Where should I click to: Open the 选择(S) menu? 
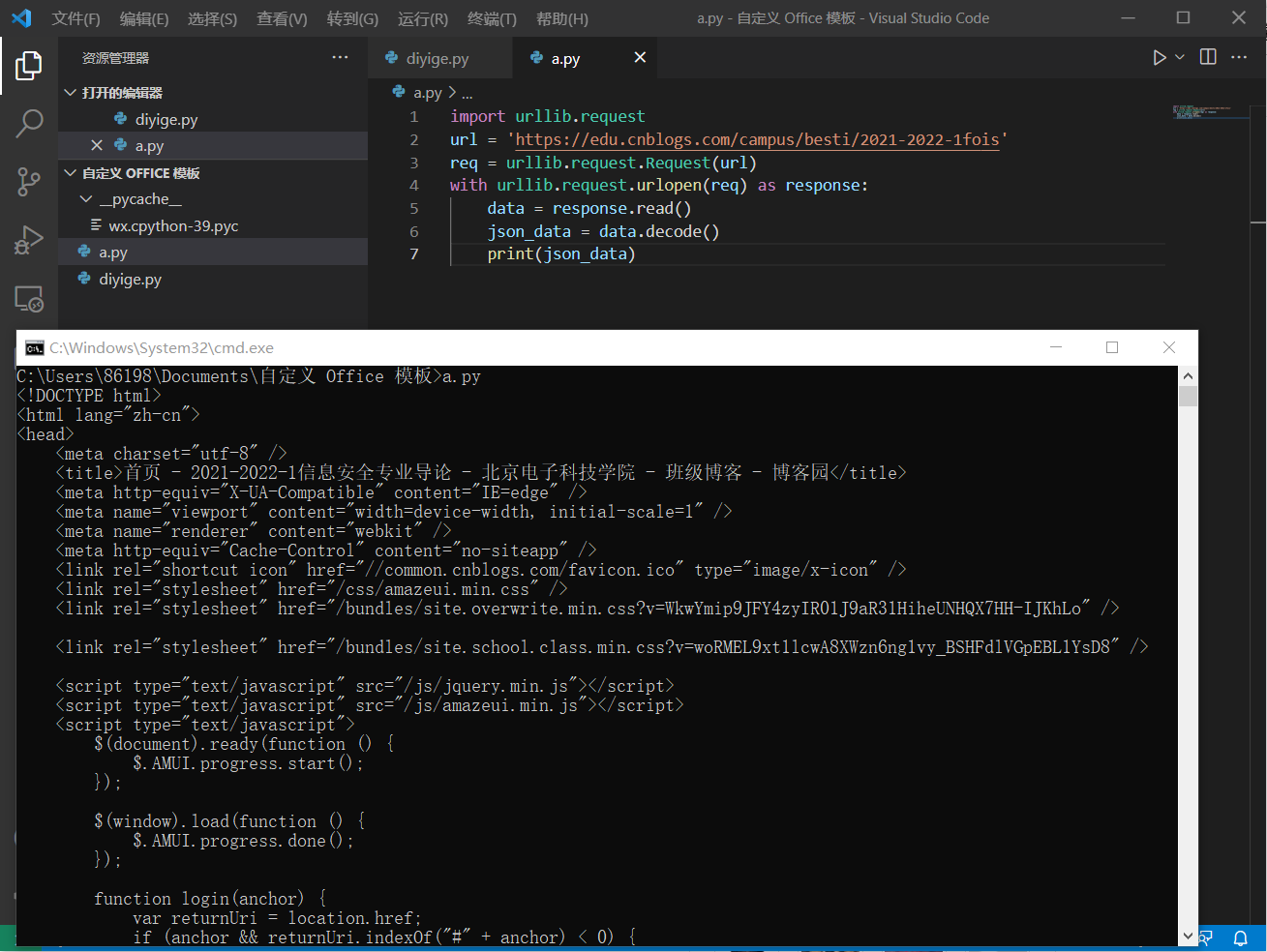click(212, 18)
